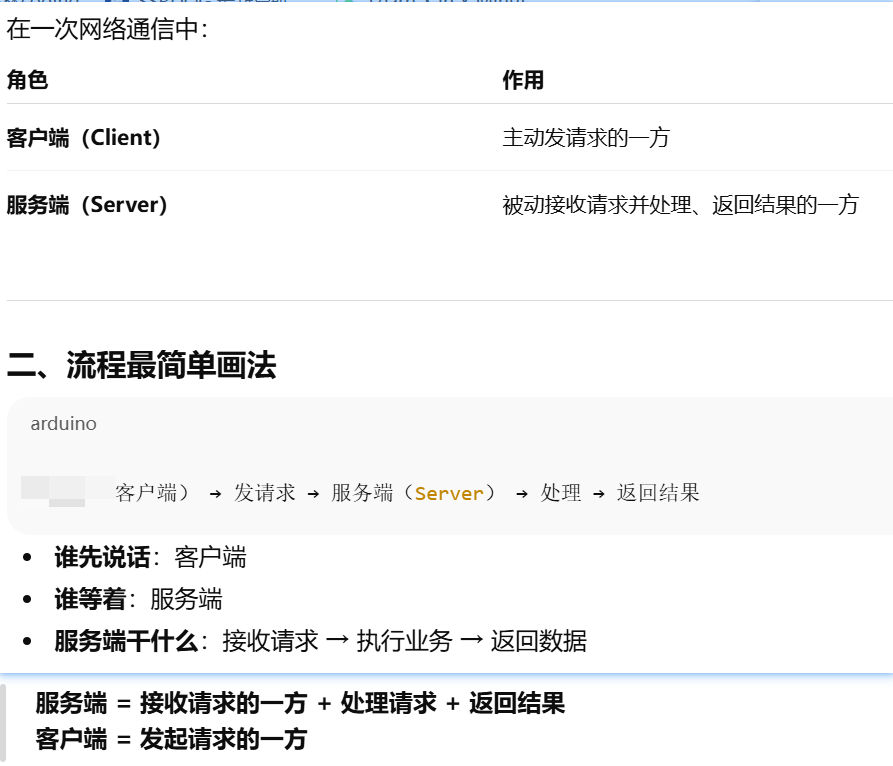Click "处理" in the code block

(x=560, y=493)
